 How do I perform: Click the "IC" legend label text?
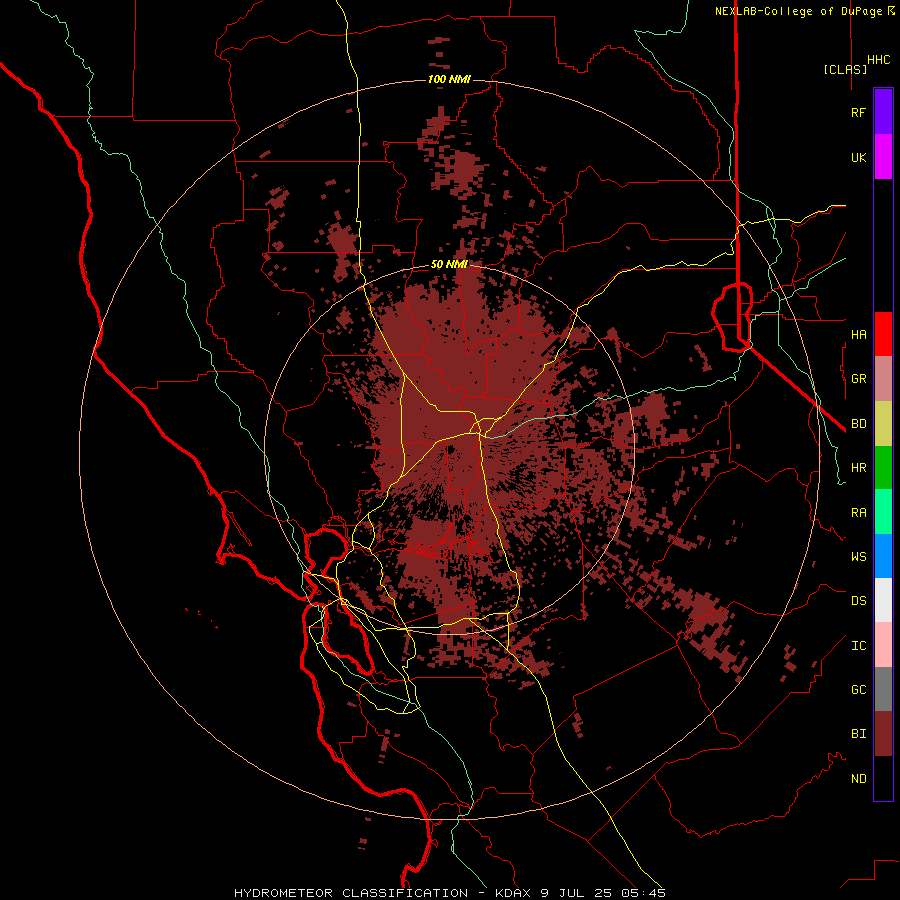(x=858, y=646)
